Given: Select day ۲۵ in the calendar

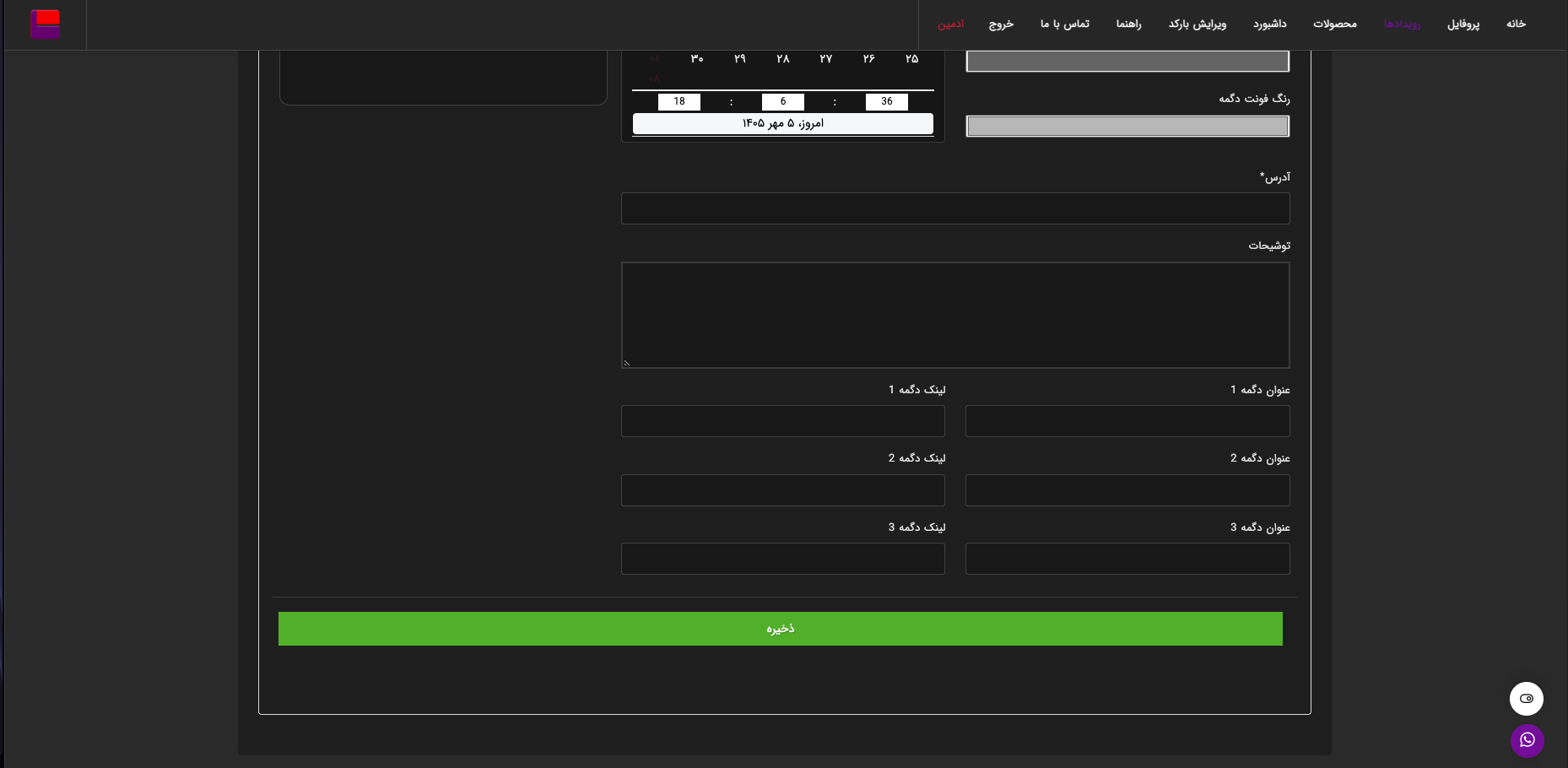Looking at the screenshot, I should (x=911, y=59).
